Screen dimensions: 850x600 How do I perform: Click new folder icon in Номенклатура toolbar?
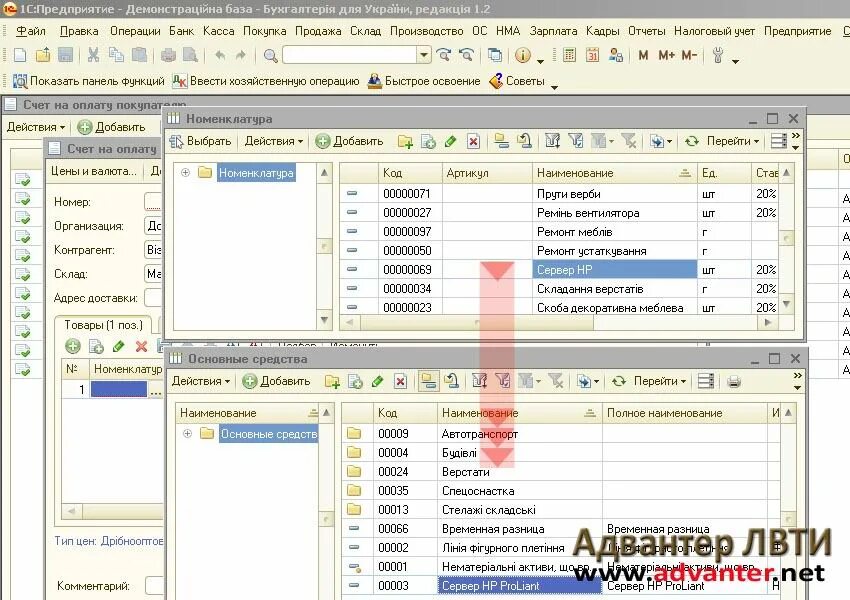coord(405,141)
